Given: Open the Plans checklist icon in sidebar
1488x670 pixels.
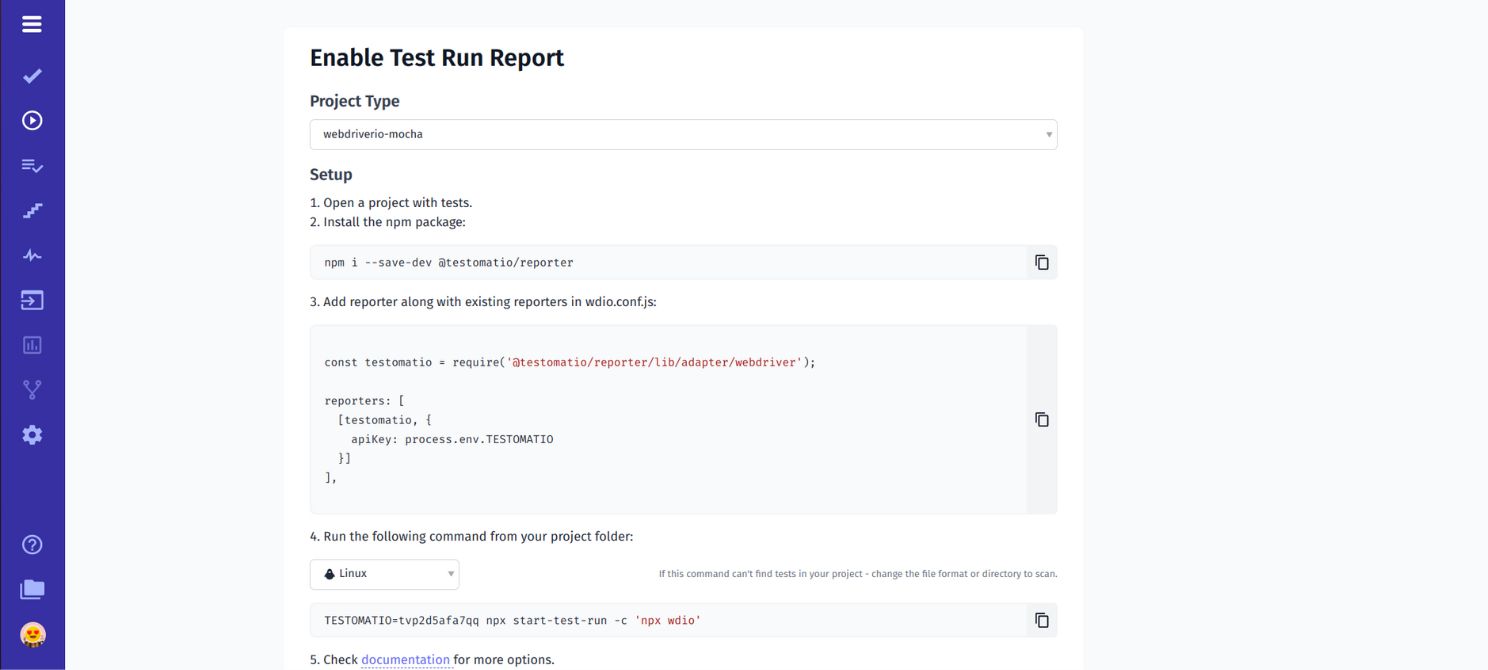Looking at the screenshot, I should coord(32,166).
